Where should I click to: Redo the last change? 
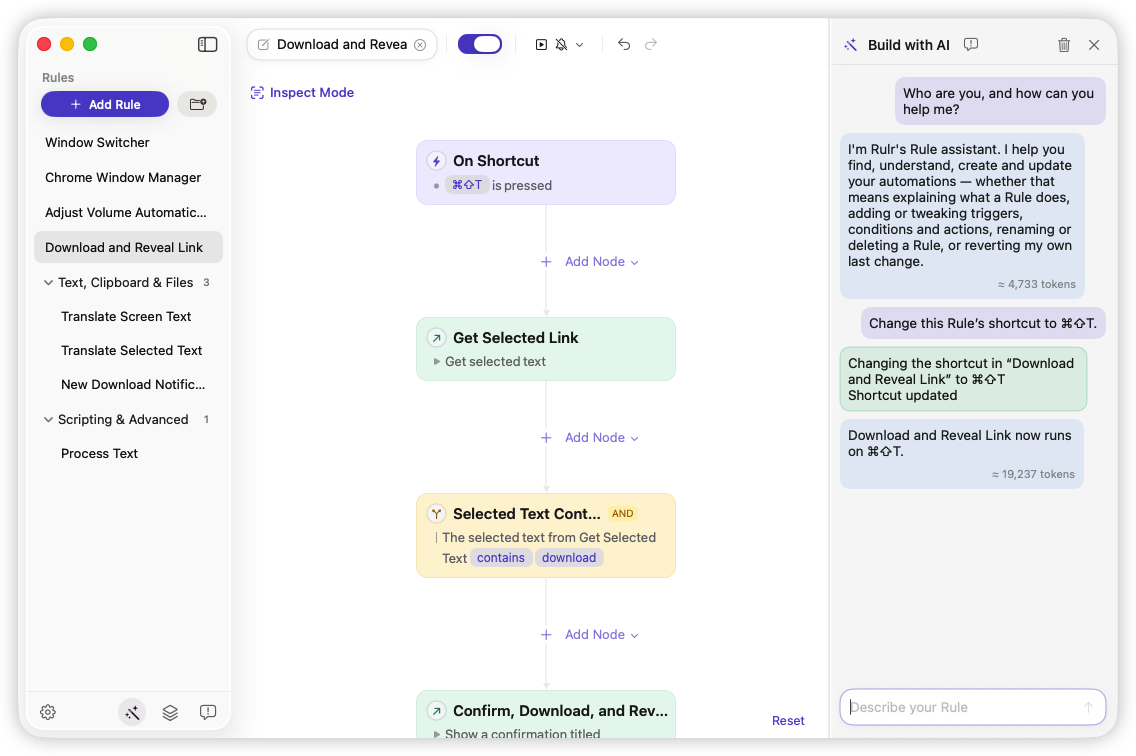[651, 45]
